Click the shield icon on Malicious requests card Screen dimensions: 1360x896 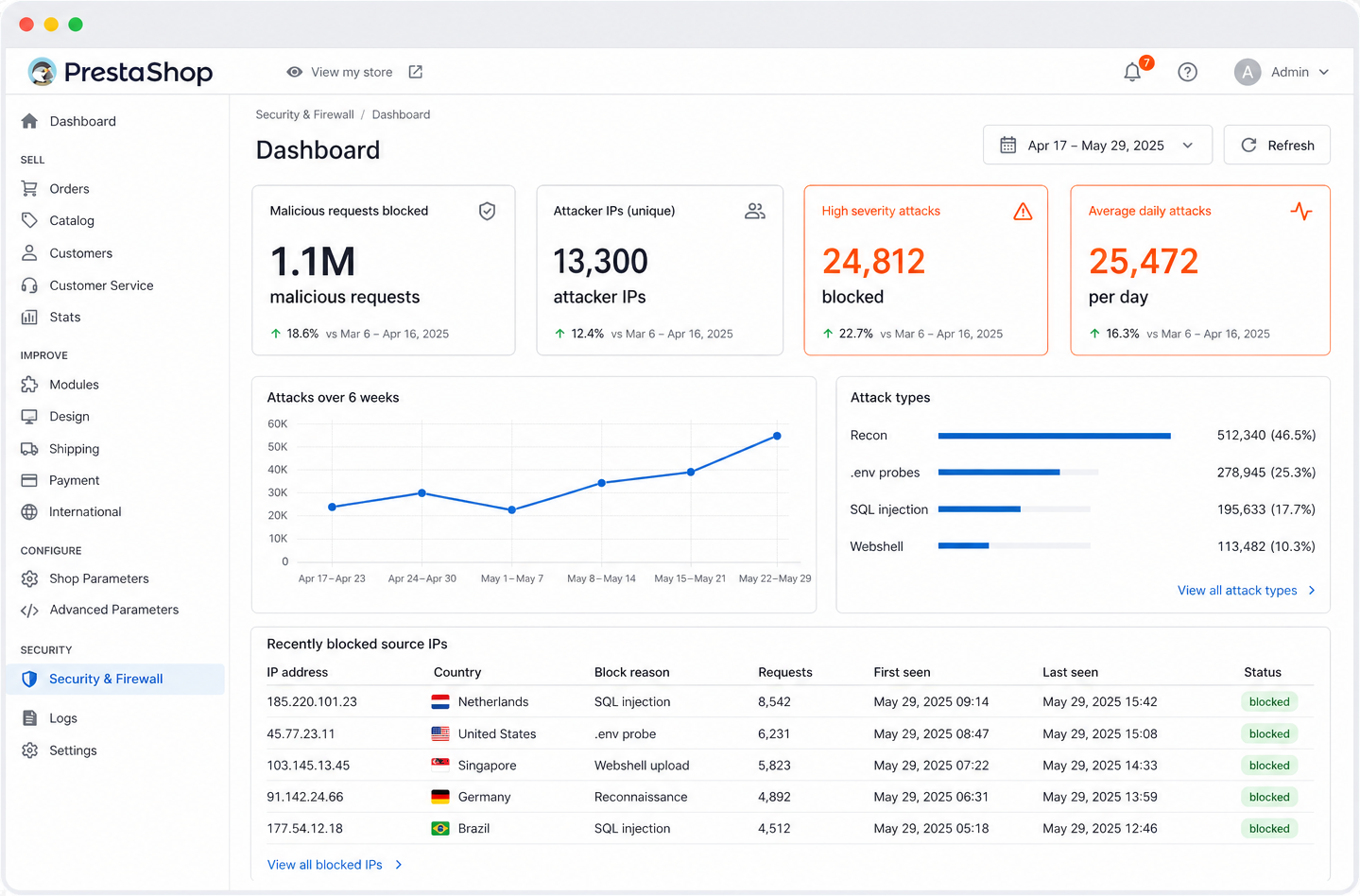point(487,211)
